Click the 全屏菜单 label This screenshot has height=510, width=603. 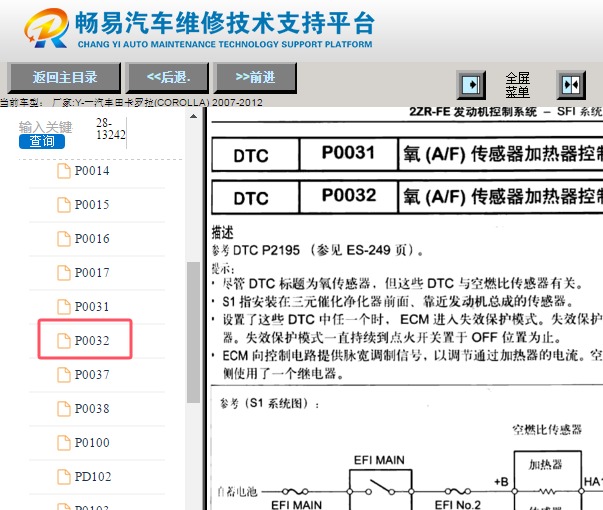point(517,85)
